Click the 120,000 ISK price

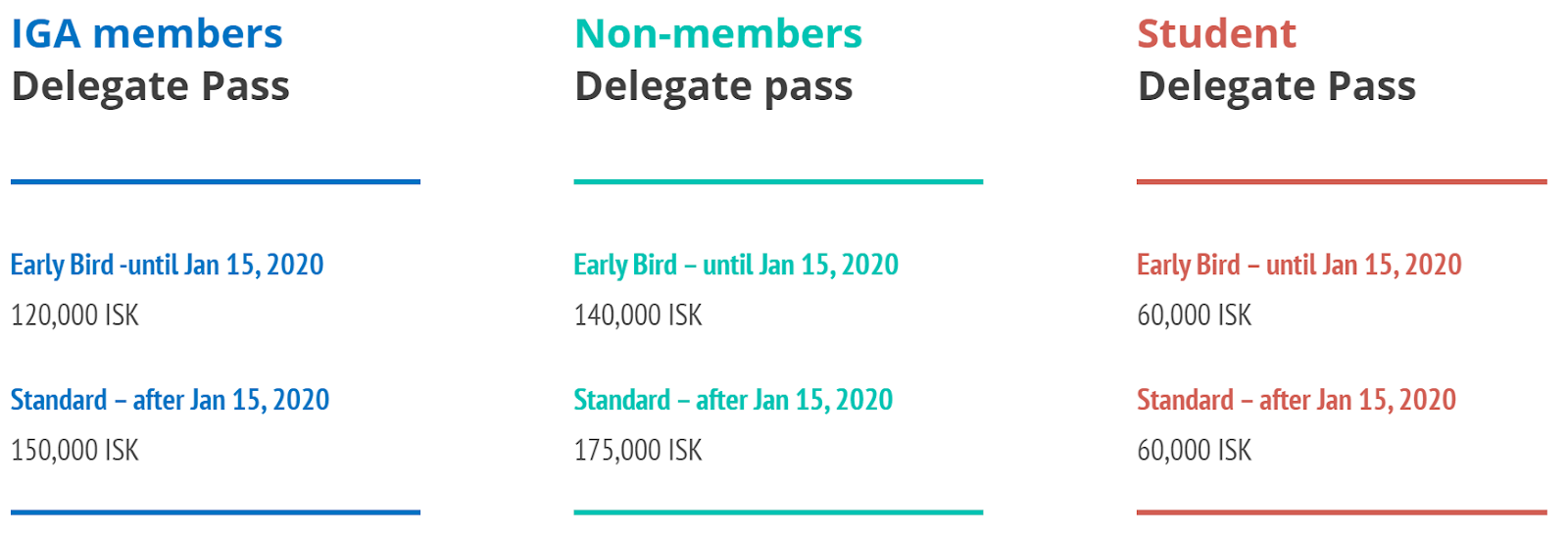click(x=74, y=316)
